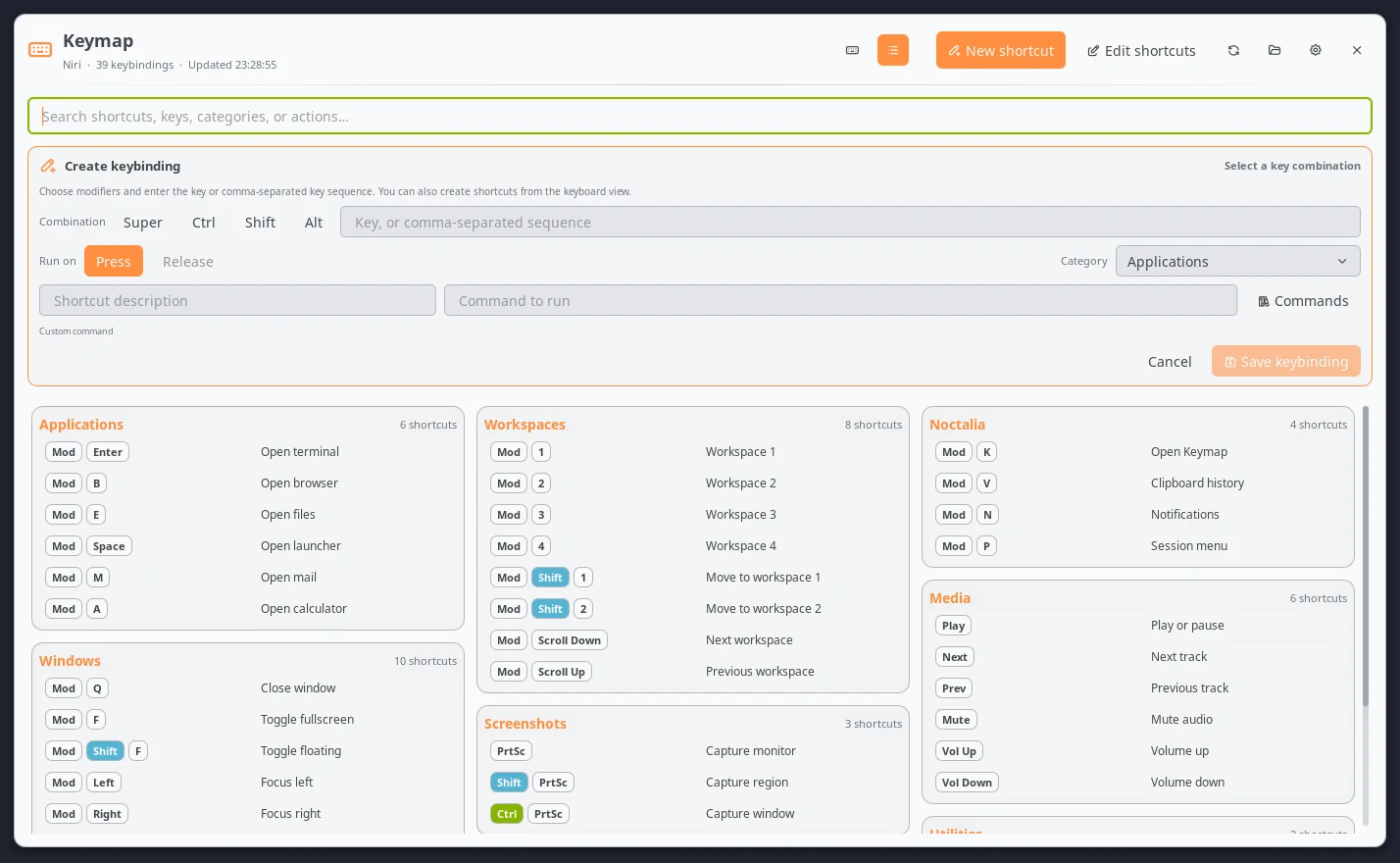1400x863 pixels.
Task: Click the Command to run field
Action: pyautogui.click(x=840, y=301)
